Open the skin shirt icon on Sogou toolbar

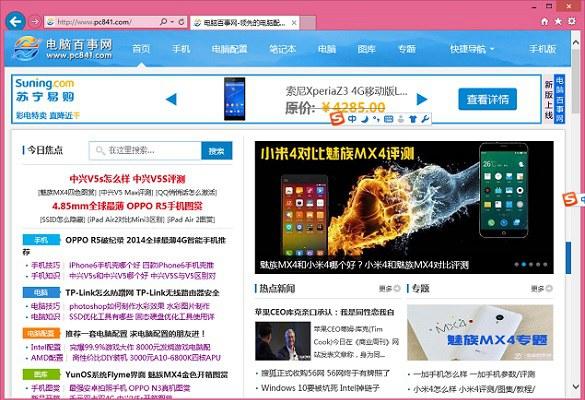click(413, 119)
